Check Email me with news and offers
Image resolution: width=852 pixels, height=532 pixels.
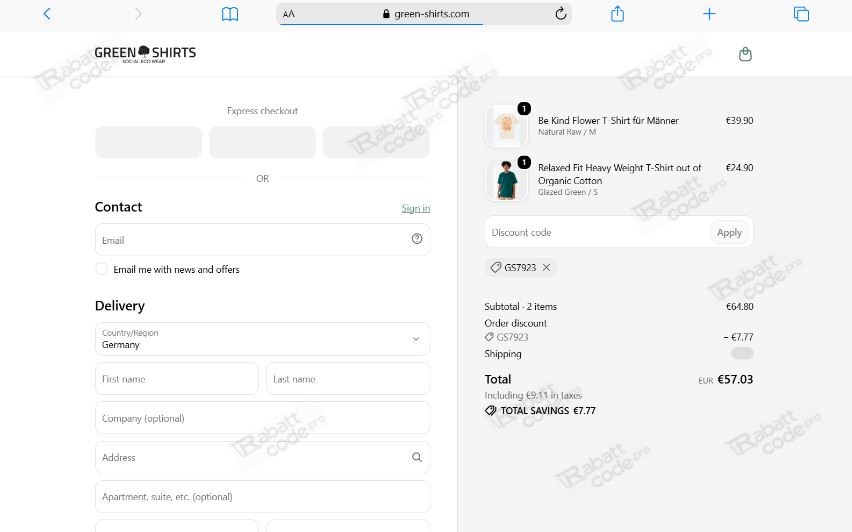[101, 269]
